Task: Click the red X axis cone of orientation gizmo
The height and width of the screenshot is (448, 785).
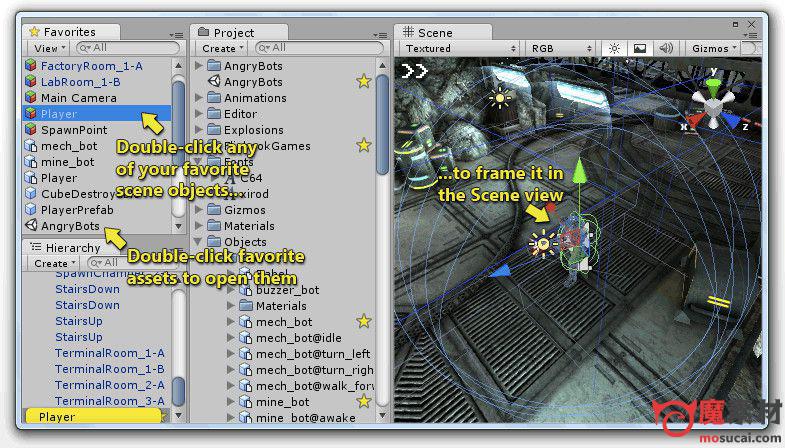Action: point(695,121)
